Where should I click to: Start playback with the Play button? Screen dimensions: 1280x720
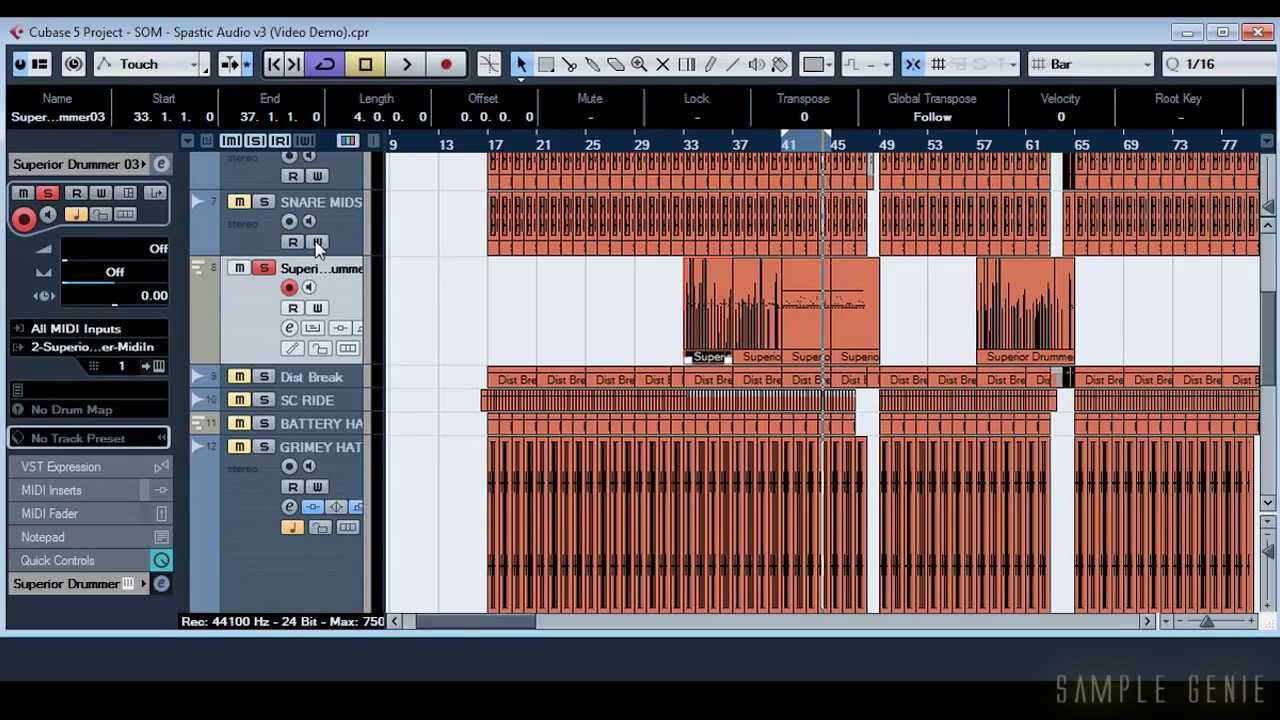tap(406, 64)
